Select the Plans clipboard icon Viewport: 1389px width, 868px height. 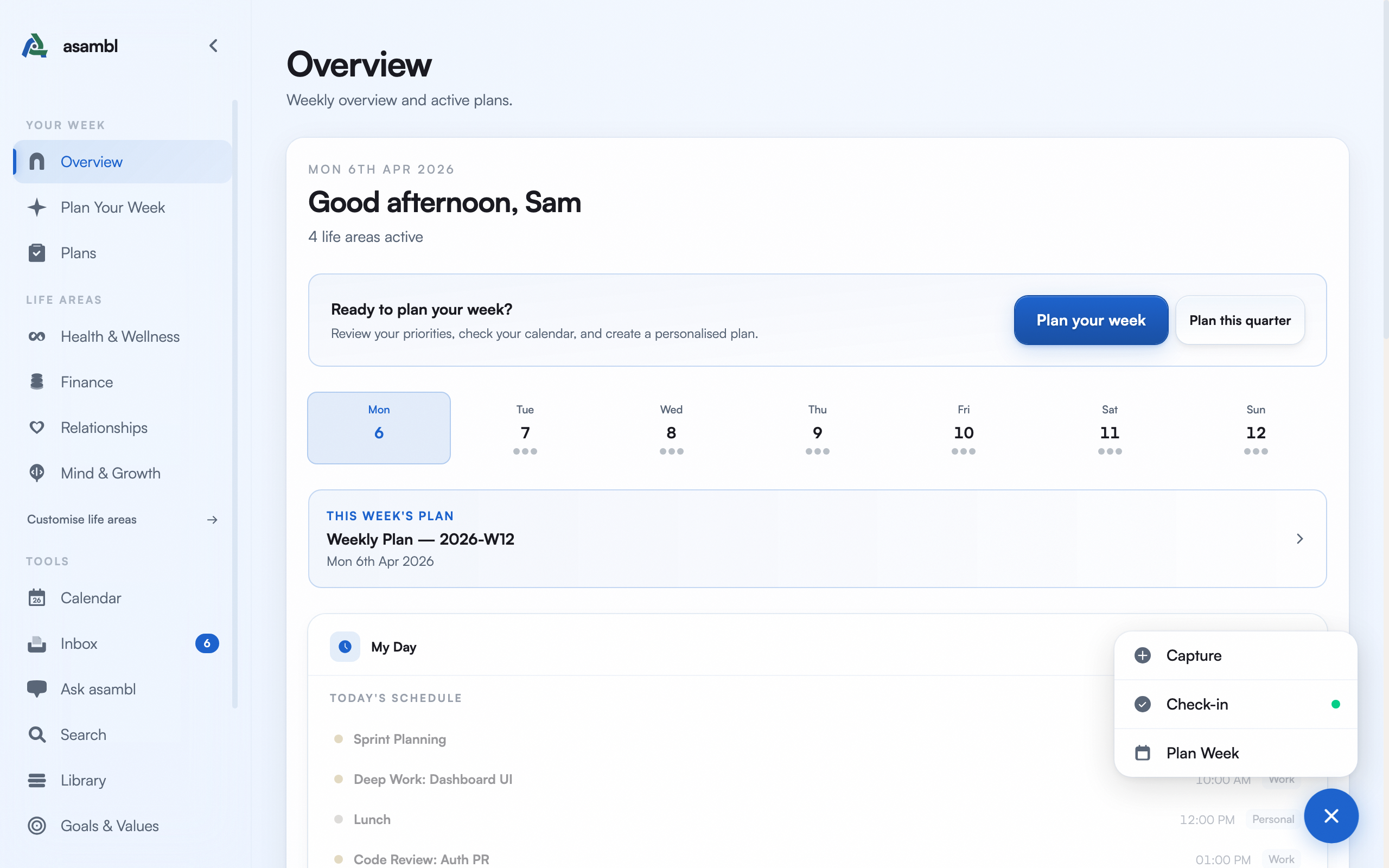pyautogui.click(x=37, y=253)
